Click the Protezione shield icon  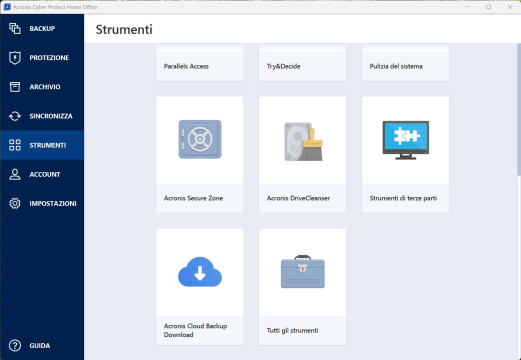point(15,57)
